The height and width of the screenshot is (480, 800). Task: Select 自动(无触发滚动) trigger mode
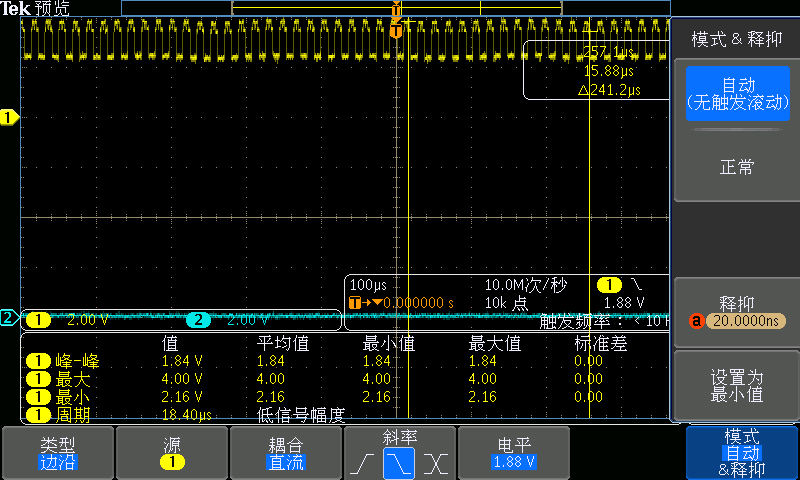click(737, 93)
